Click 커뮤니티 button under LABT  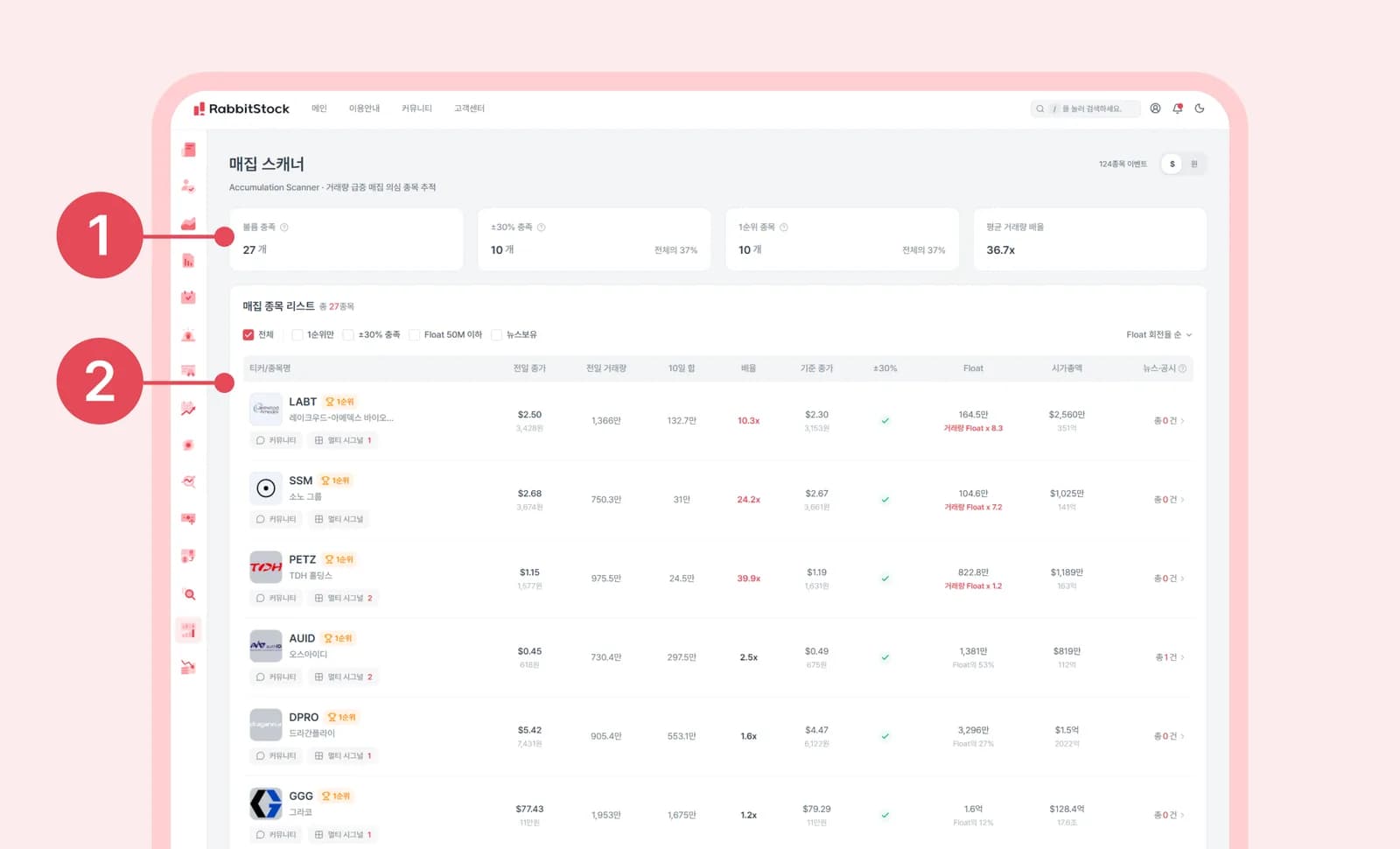pos(276,440)
